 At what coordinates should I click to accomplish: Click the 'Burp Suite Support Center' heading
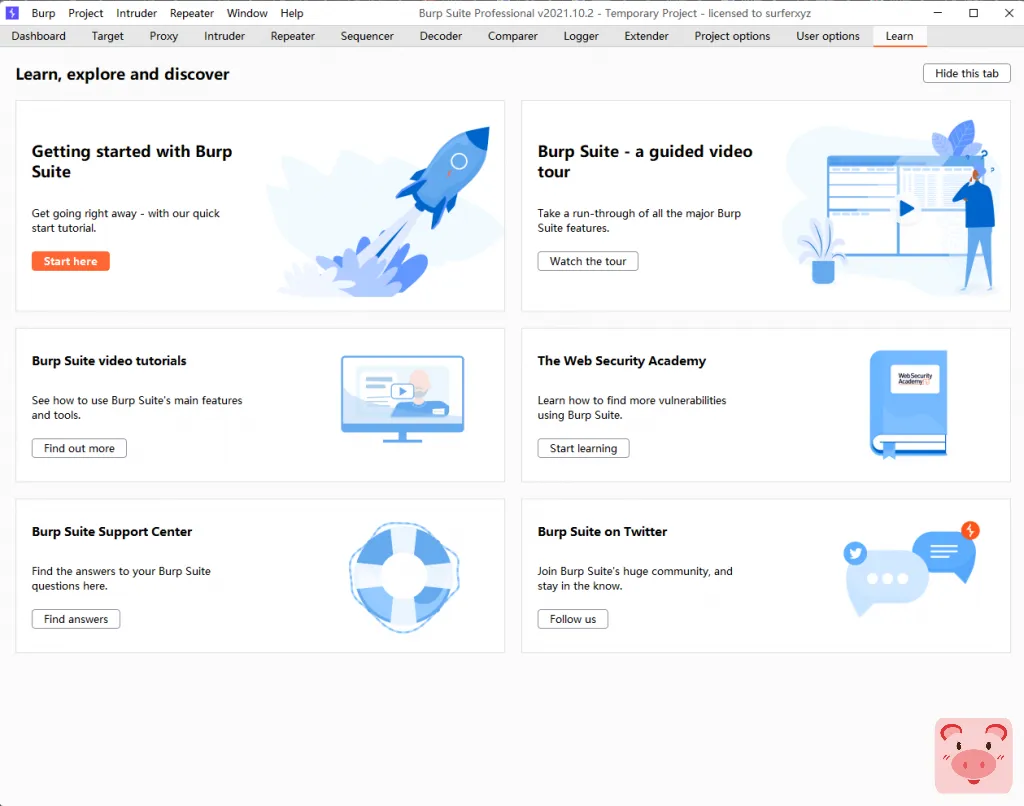[x=112, y=532]
